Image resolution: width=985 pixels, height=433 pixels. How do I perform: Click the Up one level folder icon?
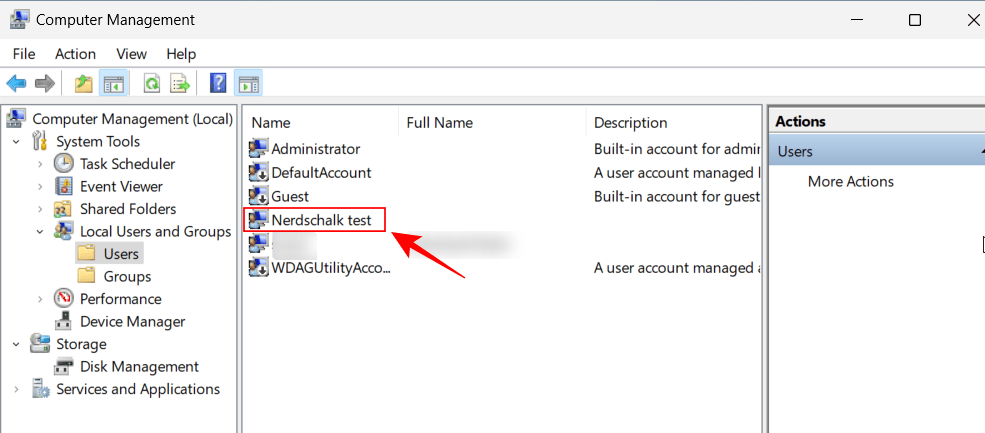pyautogui.click(x=84, y=84)
